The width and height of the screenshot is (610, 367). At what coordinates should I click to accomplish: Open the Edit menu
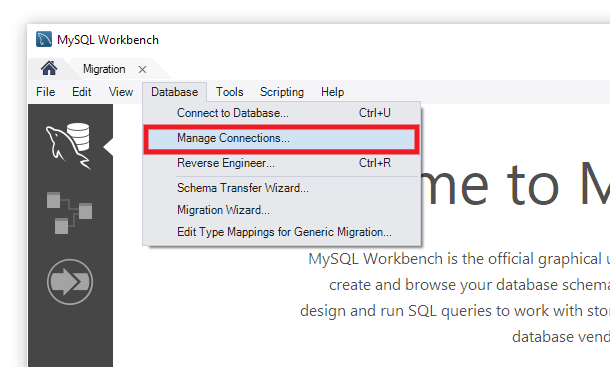click(x=81, y=92)
